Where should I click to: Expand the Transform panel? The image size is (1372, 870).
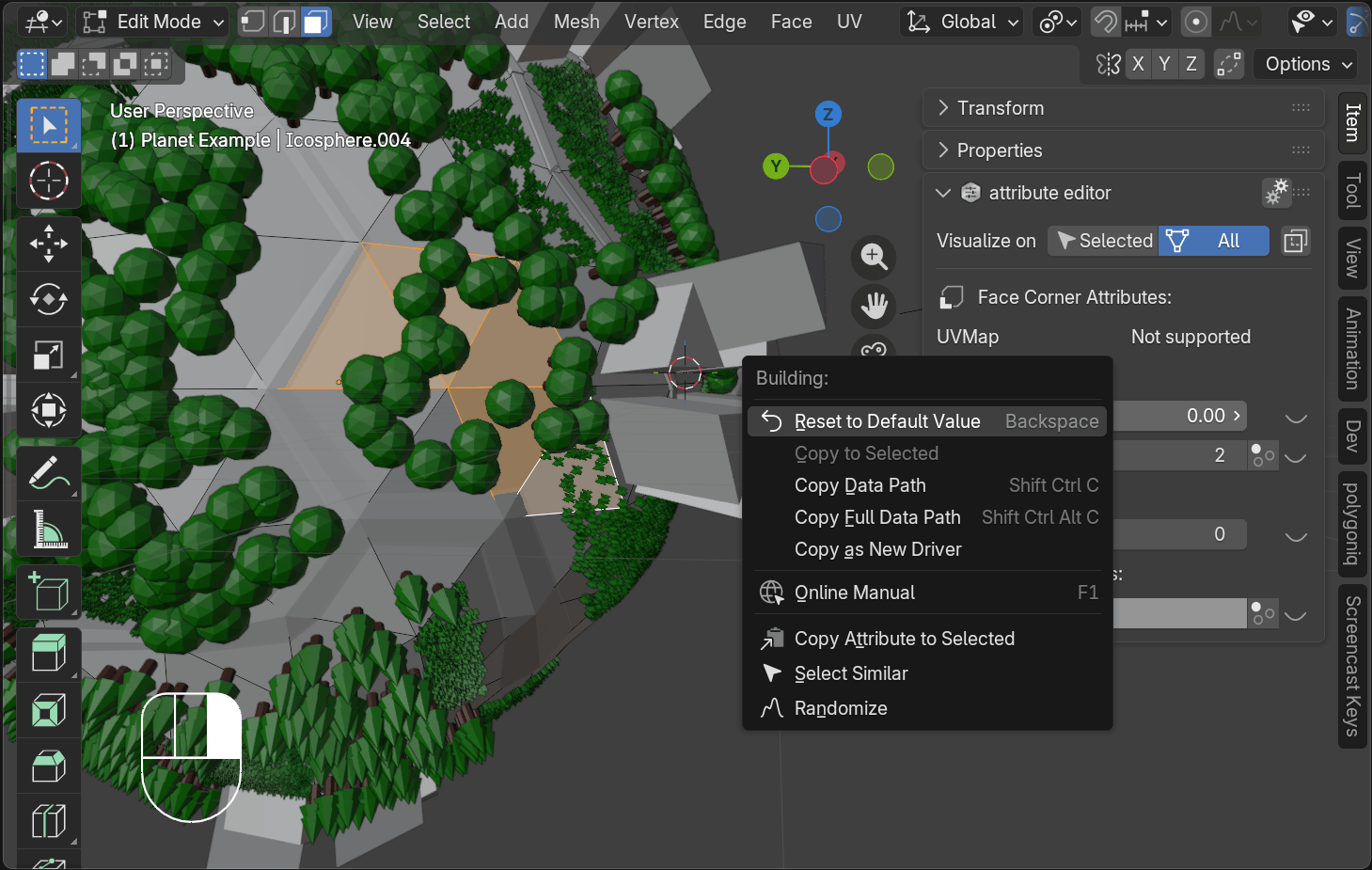(1124, 108)
